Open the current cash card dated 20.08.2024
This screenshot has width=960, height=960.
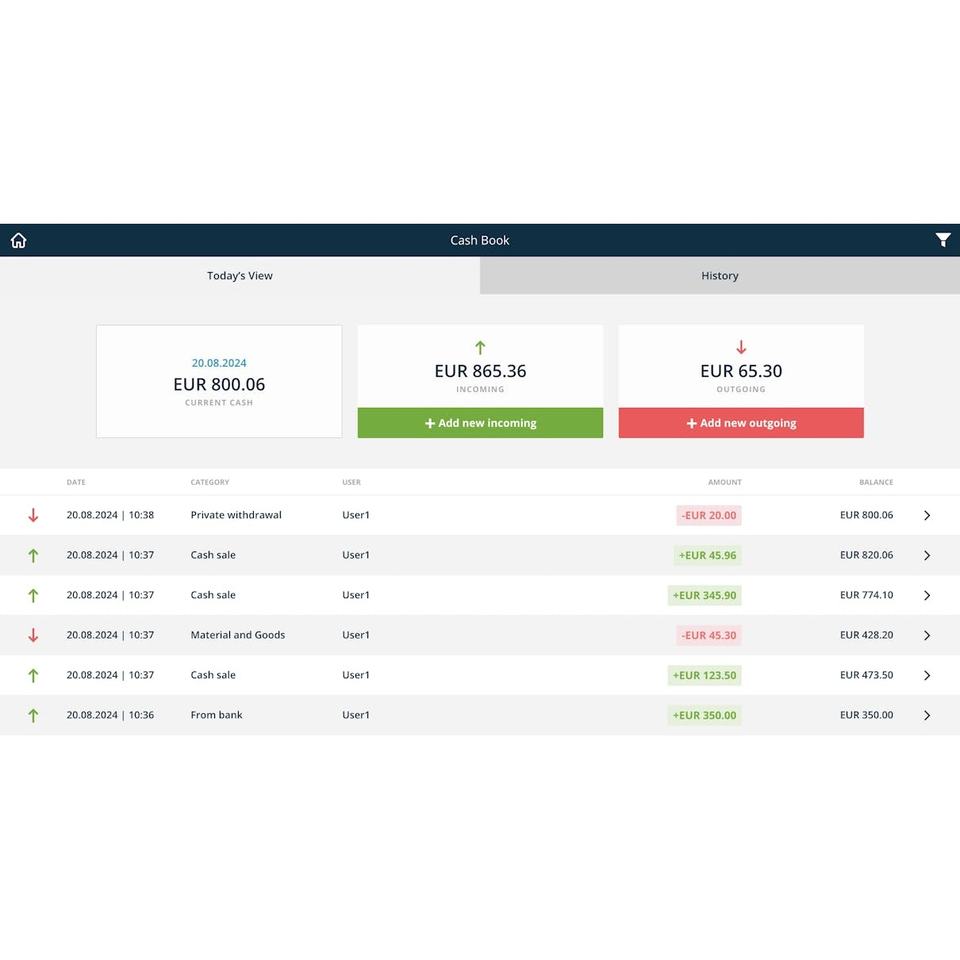(219, 381)
